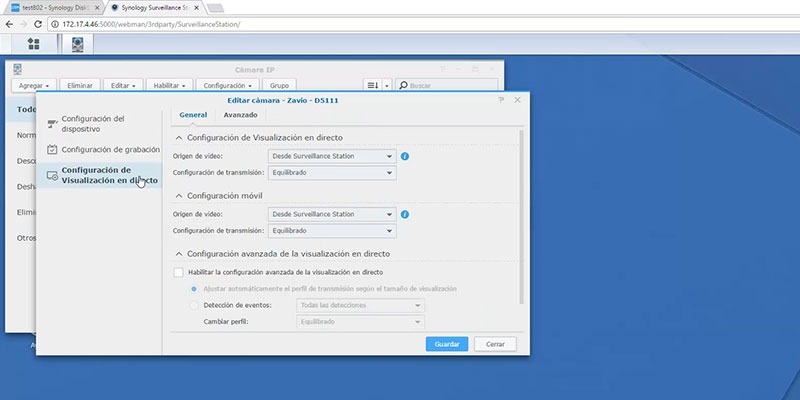
Task: Click the browser forward arrow
Action: (23, 24)
